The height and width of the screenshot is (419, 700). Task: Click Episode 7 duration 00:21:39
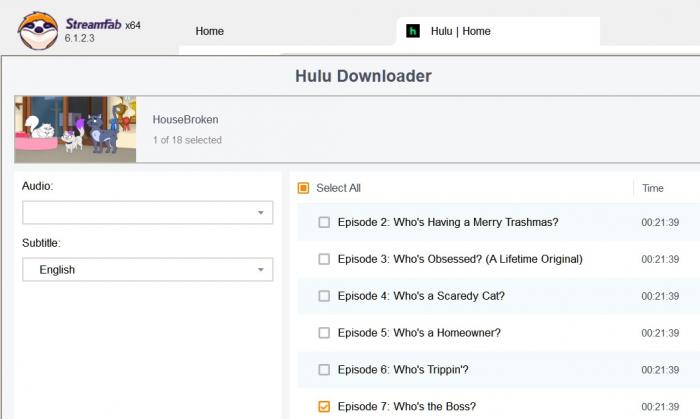point(660,407)
